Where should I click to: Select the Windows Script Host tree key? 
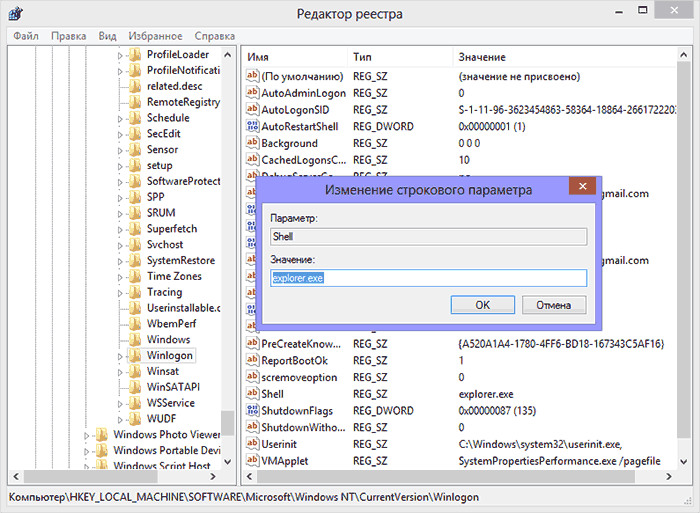click(x=162, y=465)
